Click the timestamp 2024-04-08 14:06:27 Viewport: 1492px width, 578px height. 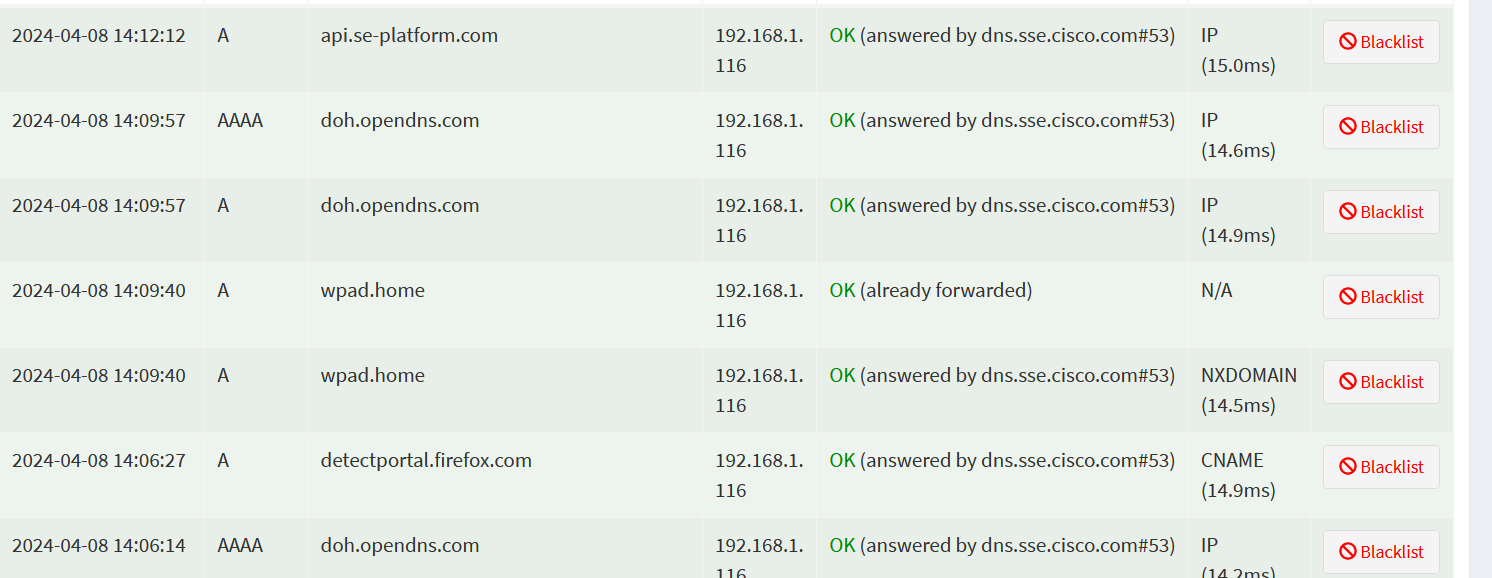point(100,460)
